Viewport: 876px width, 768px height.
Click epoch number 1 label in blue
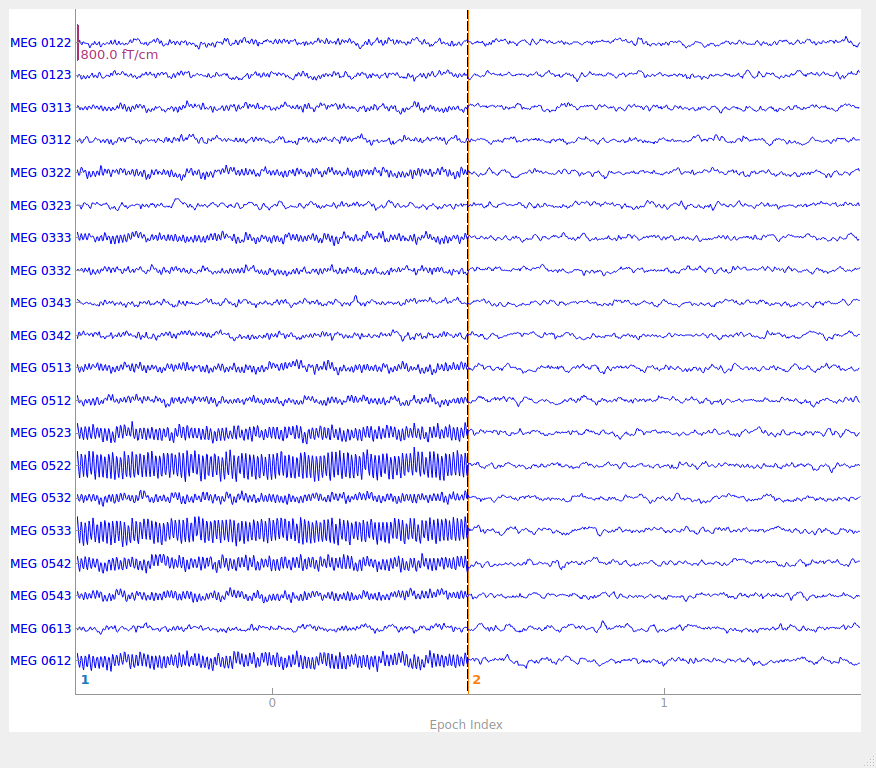tap(85, 680)
